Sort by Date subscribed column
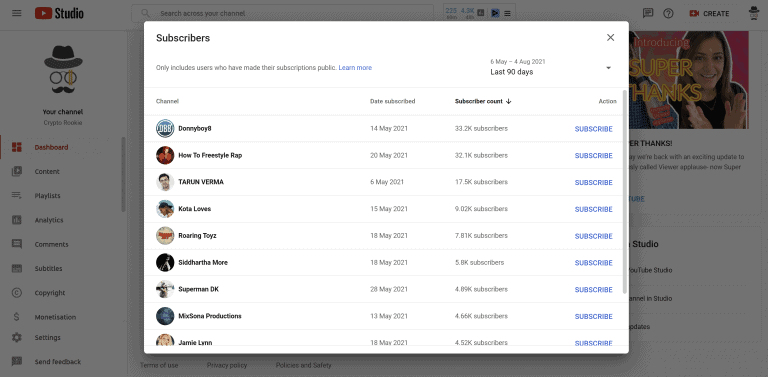The height and width of the screenshot is (377, 768). point(392,101)
